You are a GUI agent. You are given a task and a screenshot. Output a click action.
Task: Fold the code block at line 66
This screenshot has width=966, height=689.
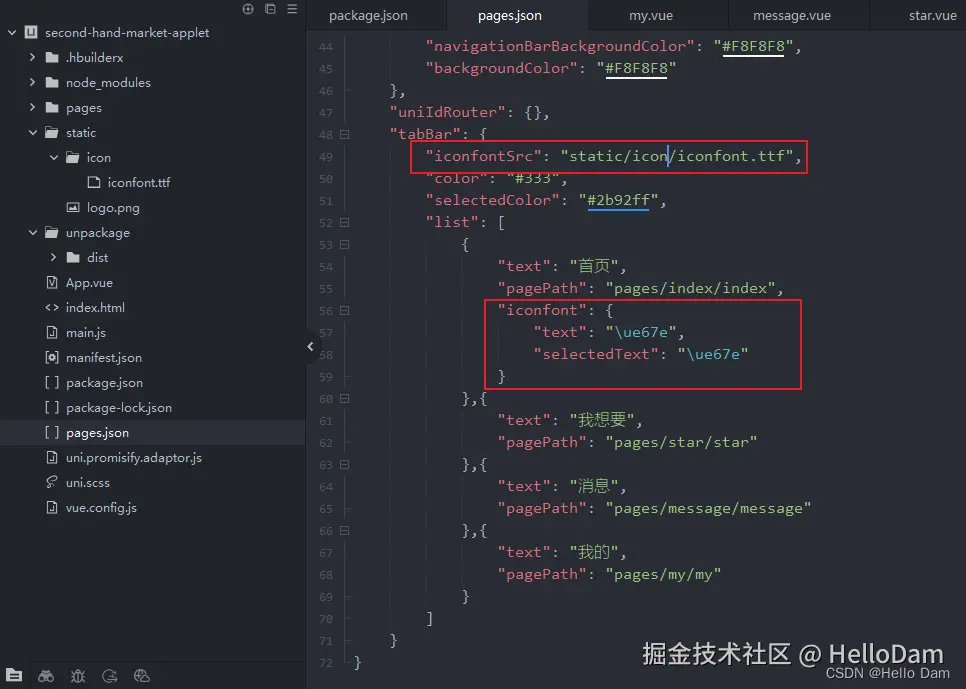click(x=344, y=531)
